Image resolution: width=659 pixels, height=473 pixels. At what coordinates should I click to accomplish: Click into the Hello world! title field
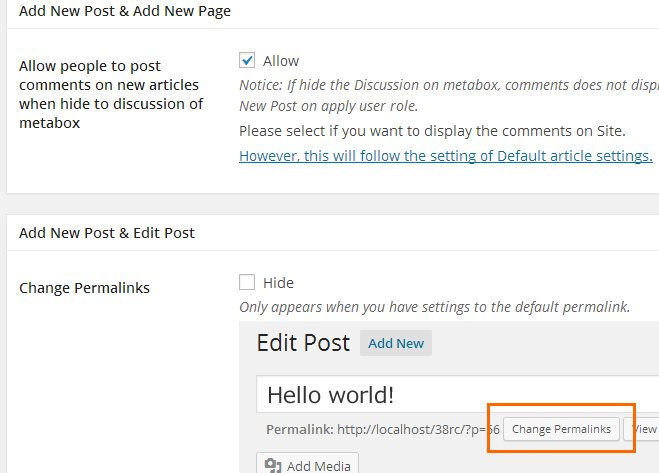[x=450, y=393]
